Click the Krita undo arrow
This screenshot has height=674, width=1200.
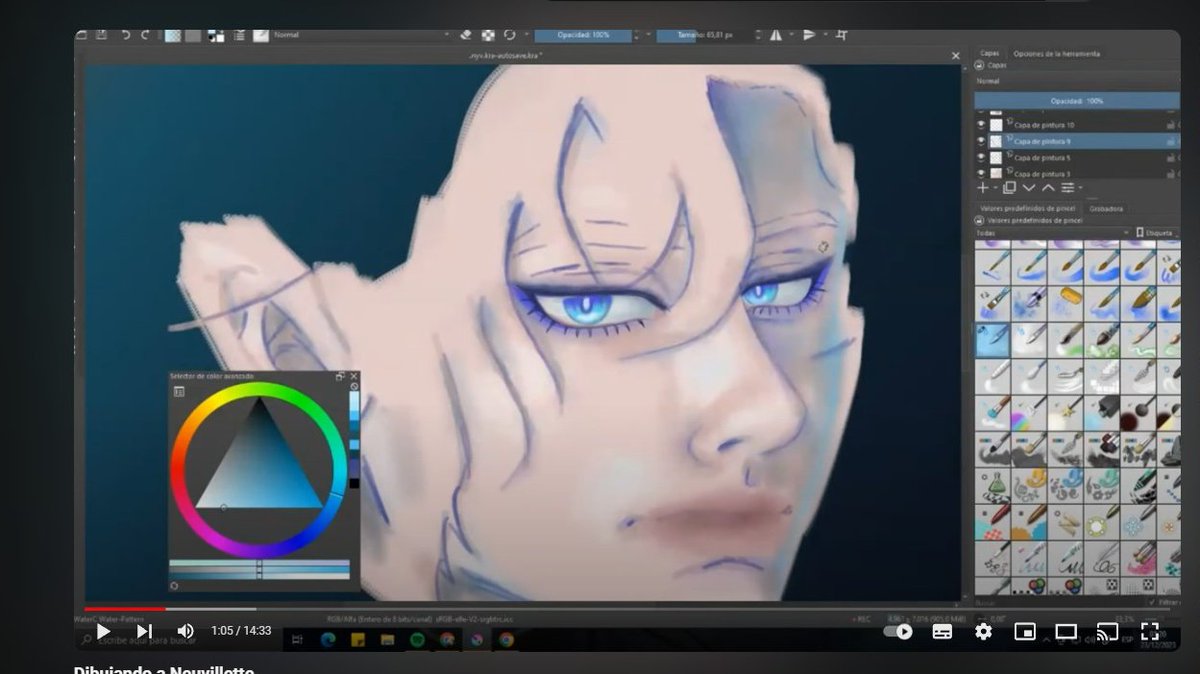(x=125, y=35)
